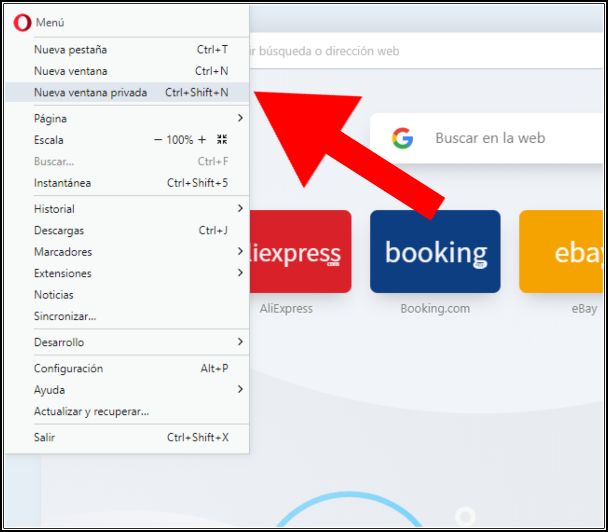Open Configuración settings entry

[x=127, y=368]
